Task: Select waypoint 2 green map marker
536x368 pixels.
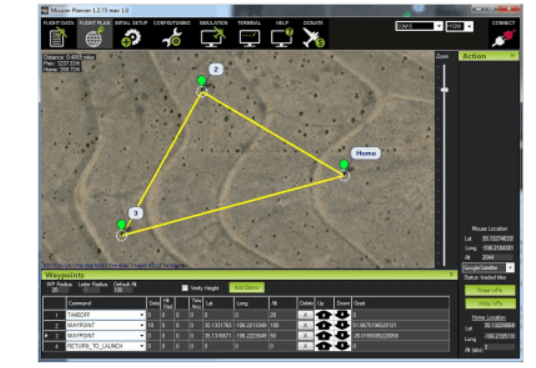Action: [202, 81]
